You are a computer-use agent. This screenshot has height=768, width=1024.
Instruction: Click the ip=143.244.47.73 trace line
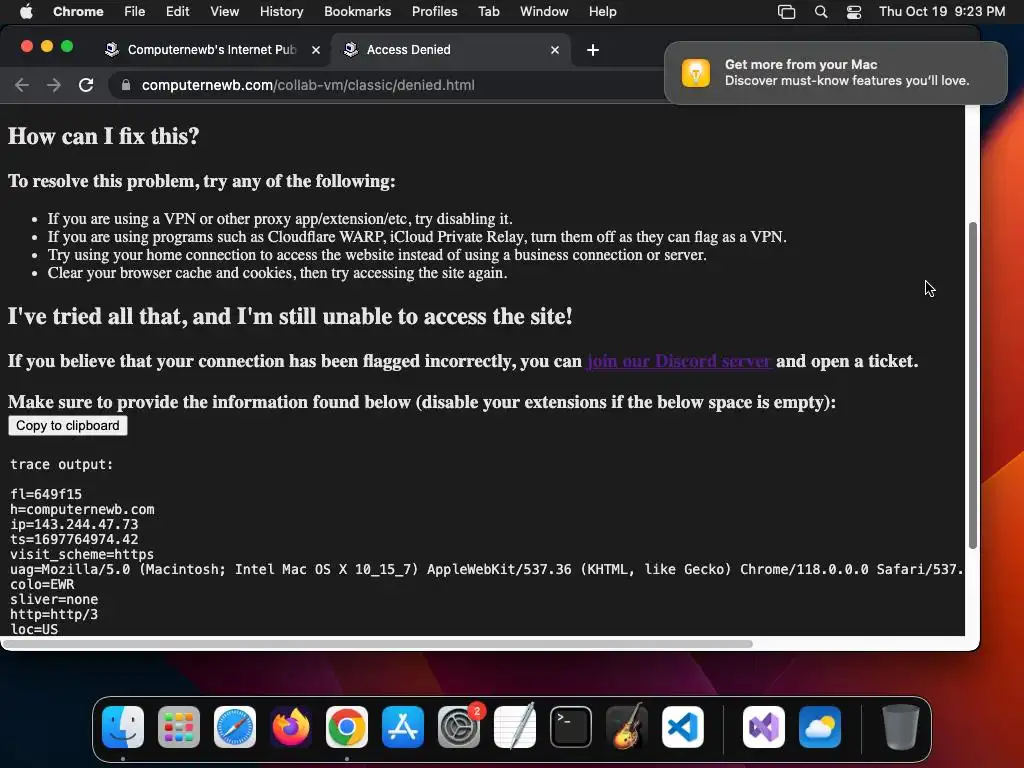click(x=74, y=524)
